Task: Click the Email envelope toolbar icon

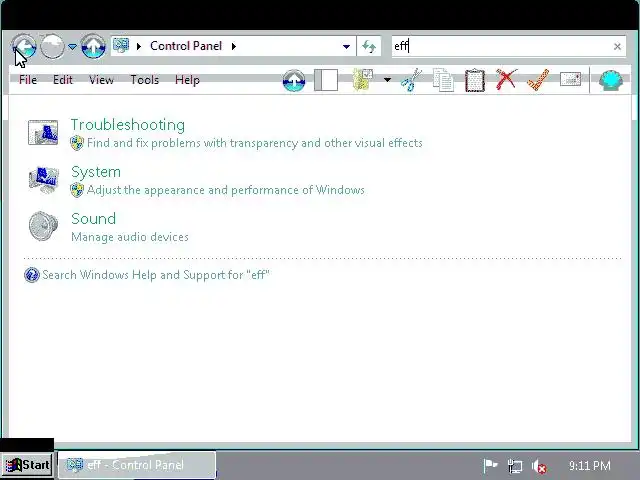Action: pos(571,79)
